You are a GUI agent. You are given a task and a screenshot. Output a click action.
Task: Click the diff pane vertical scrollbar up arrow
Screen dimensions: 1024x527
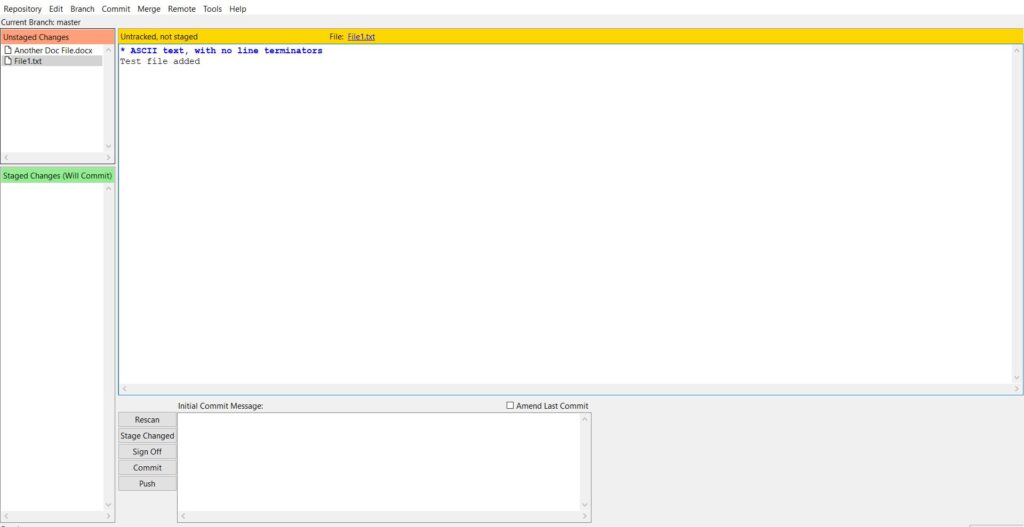pyautogui.click(x=1017, y=51)
